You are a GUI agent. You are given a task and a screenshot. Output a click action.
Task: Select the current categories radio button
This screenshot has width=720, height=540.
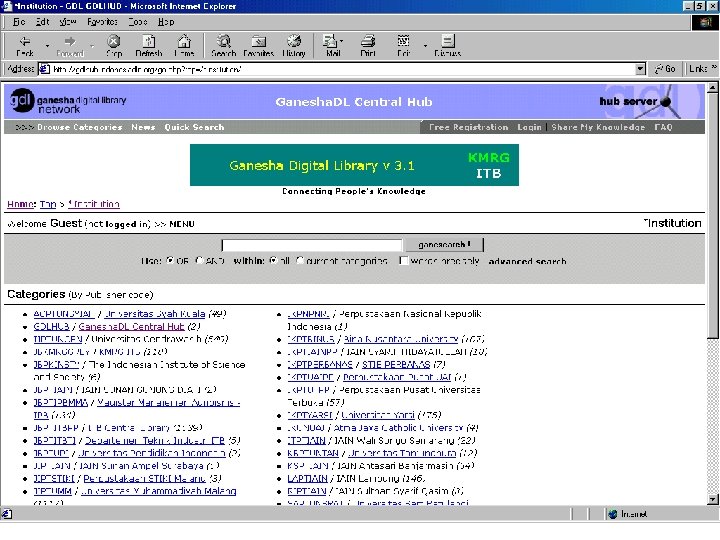tap(300, 260)
